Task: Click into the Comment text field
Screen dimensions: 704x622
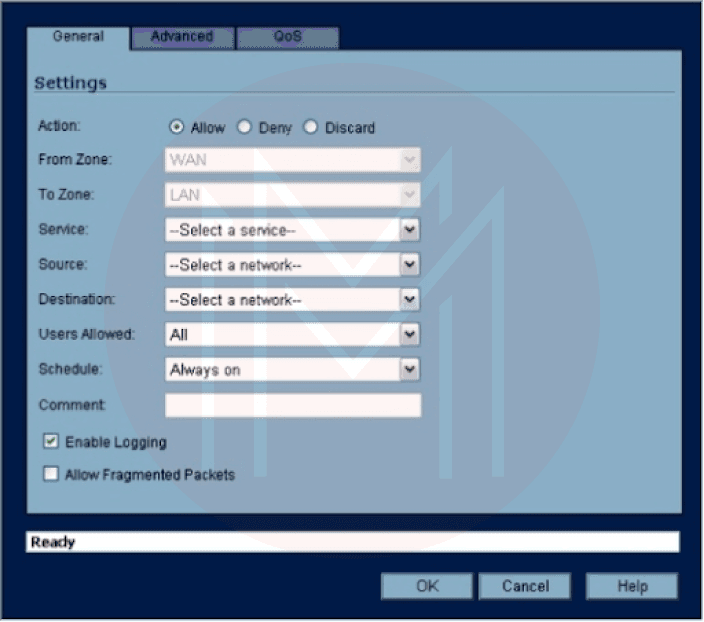Action: coord(292,405)
